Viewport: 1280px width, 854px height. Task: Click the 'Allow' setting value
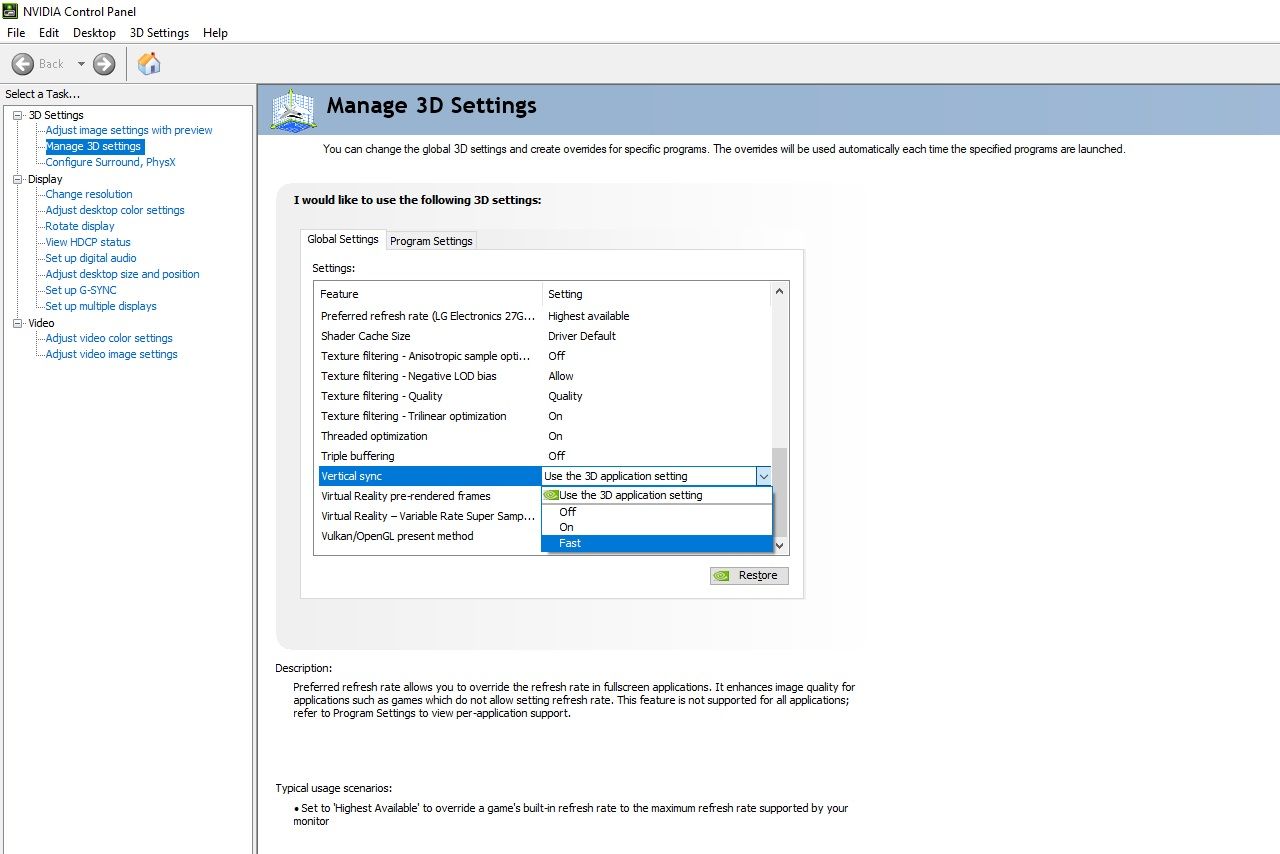click(x=561, y=376)
